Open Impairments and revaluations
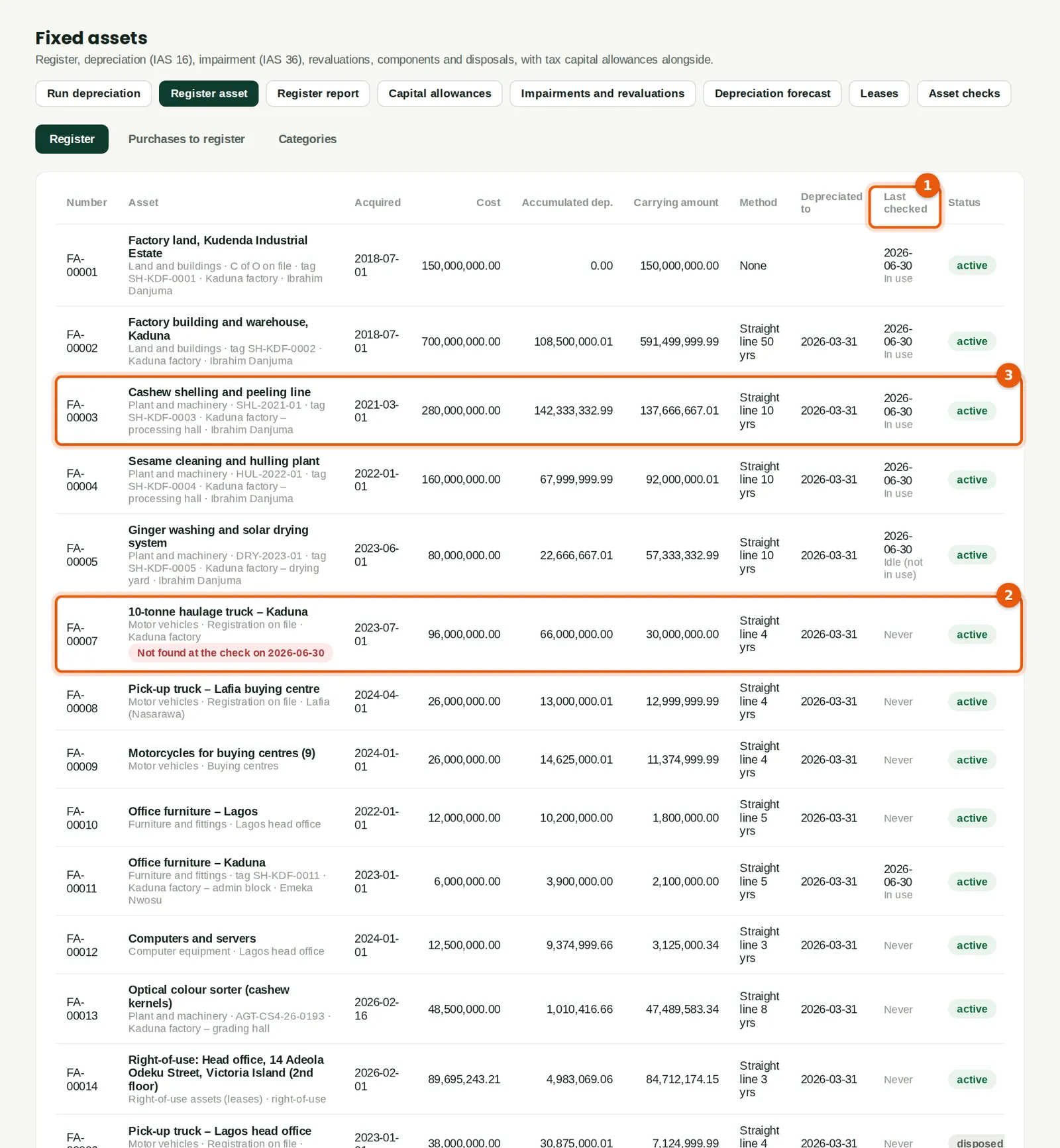The image size is (1060, 1148). click(x=603, y=93)
